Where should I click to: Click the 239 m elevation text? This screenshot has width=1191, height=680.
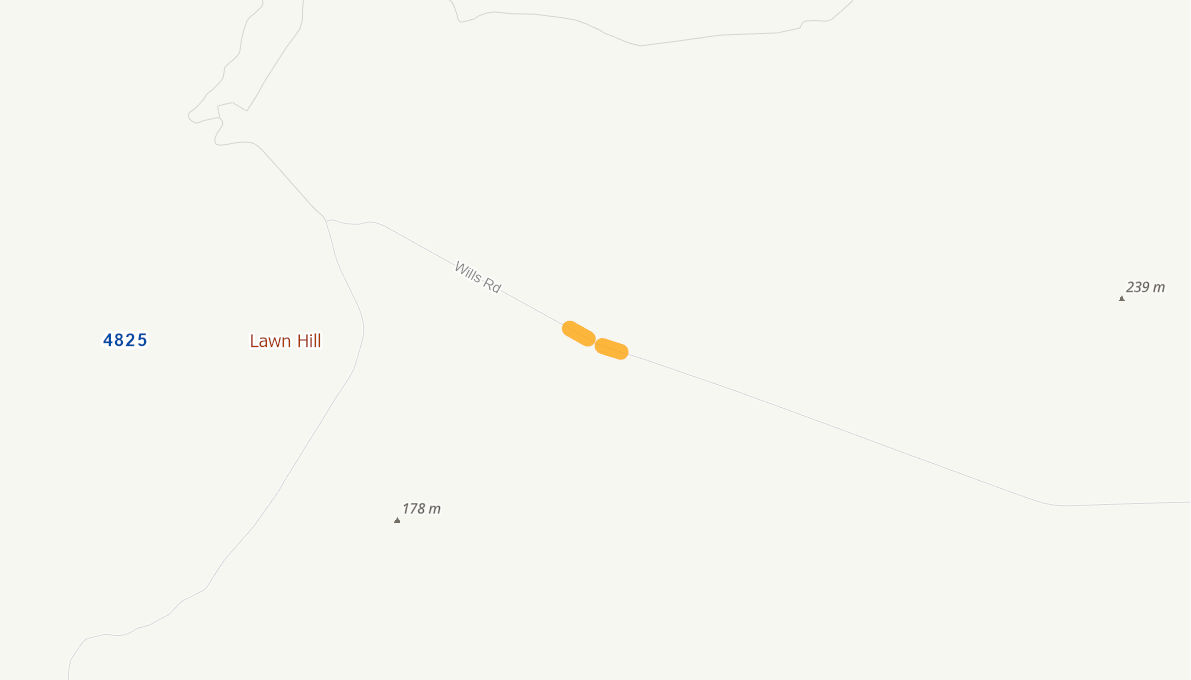(x=1145, y=287)
